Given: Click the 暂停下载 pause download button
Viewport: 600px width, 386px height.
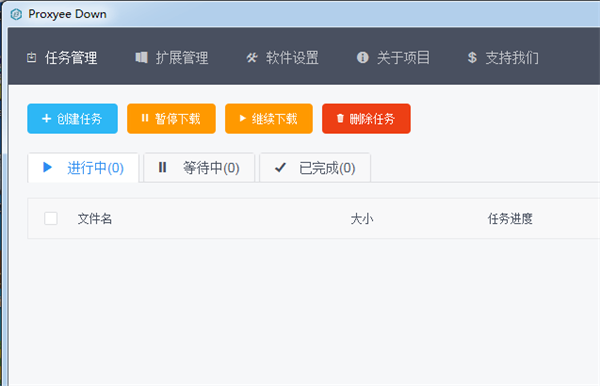Looking at the screenshot, I should click(x=171, y=119).
